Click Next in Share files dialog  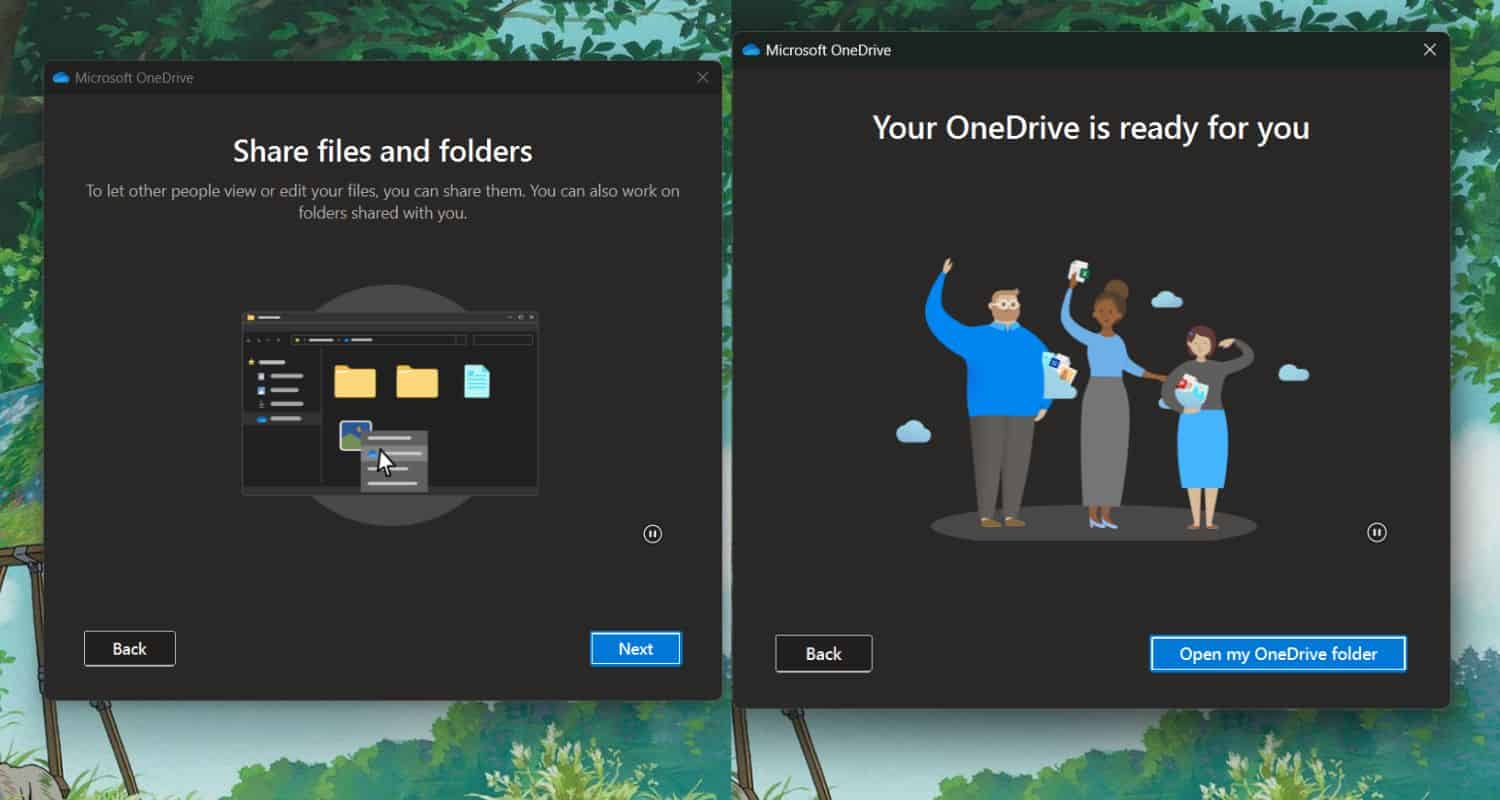[636, 649]
